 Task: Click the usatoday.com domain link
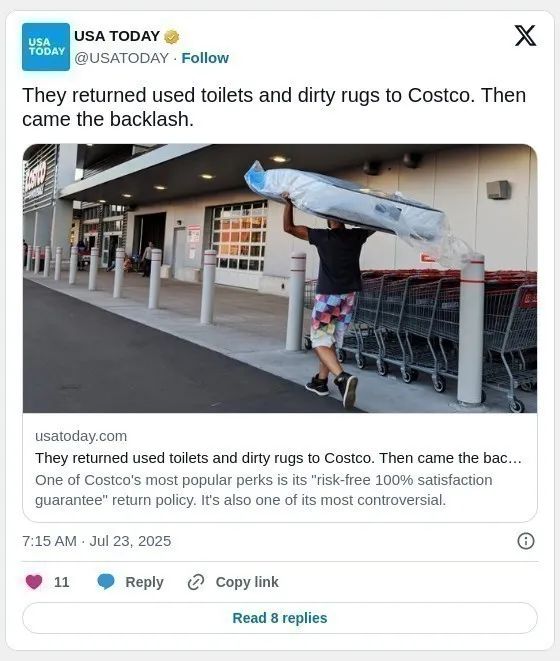(x=81, y=436)
